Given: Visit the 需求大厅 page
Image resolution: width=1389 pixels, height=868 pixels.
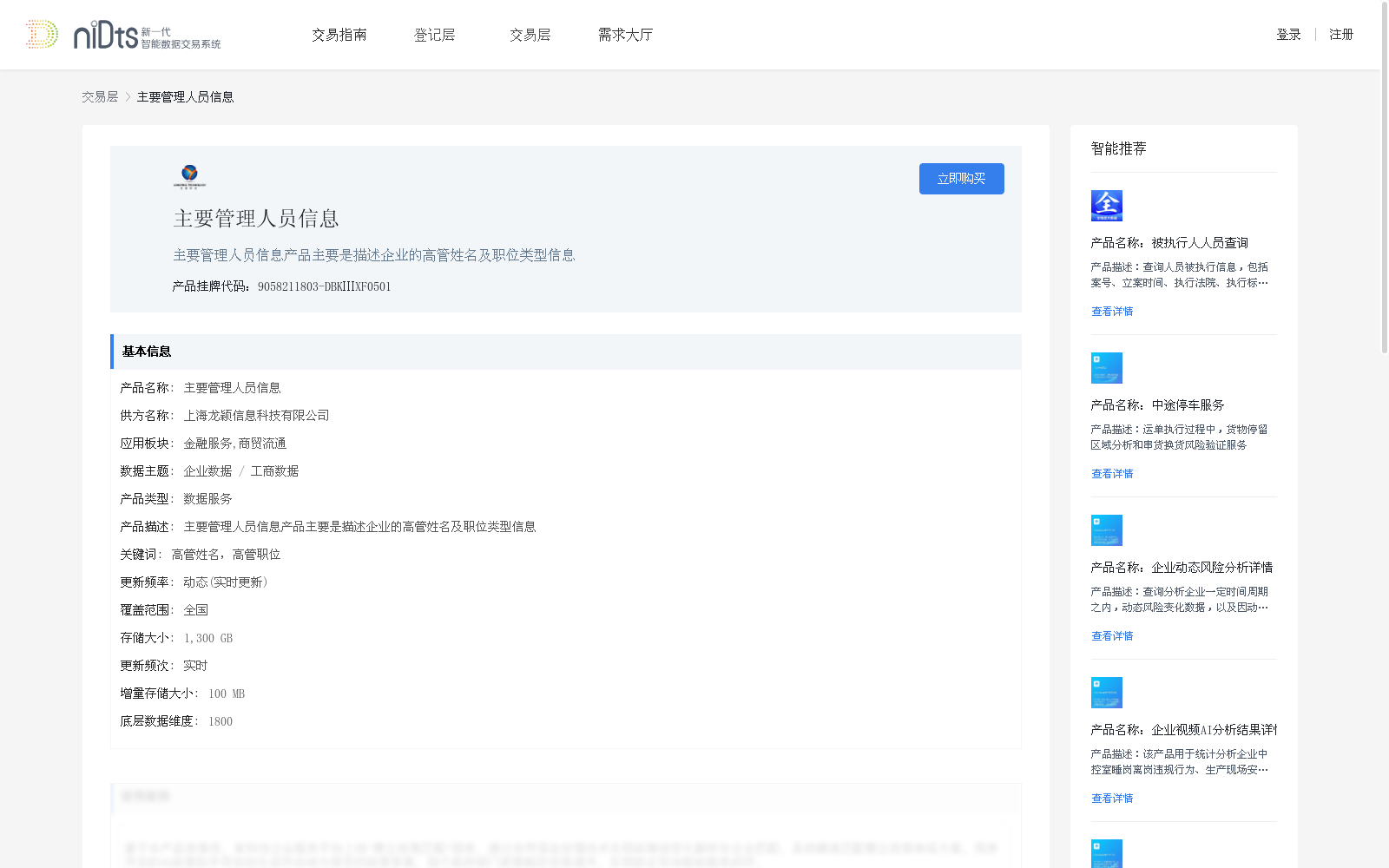Looking at the screenshot, I should click(626, 35).
